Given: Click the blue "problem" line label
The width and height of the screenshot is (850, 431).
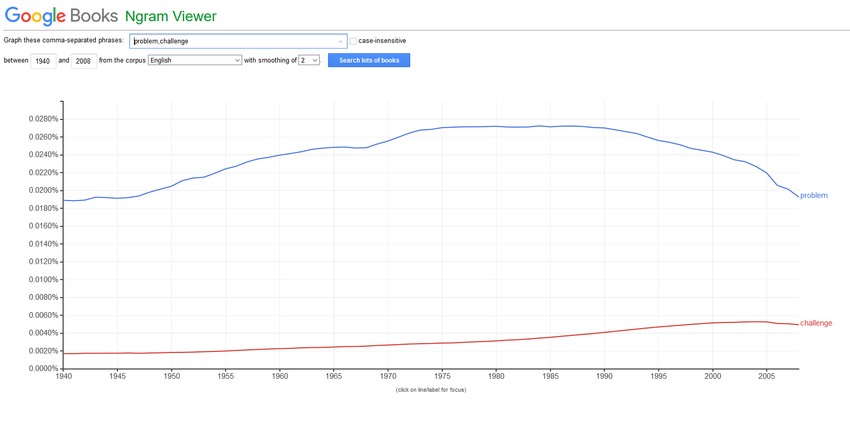Looking at the screenshot, I should pos(814,196).
